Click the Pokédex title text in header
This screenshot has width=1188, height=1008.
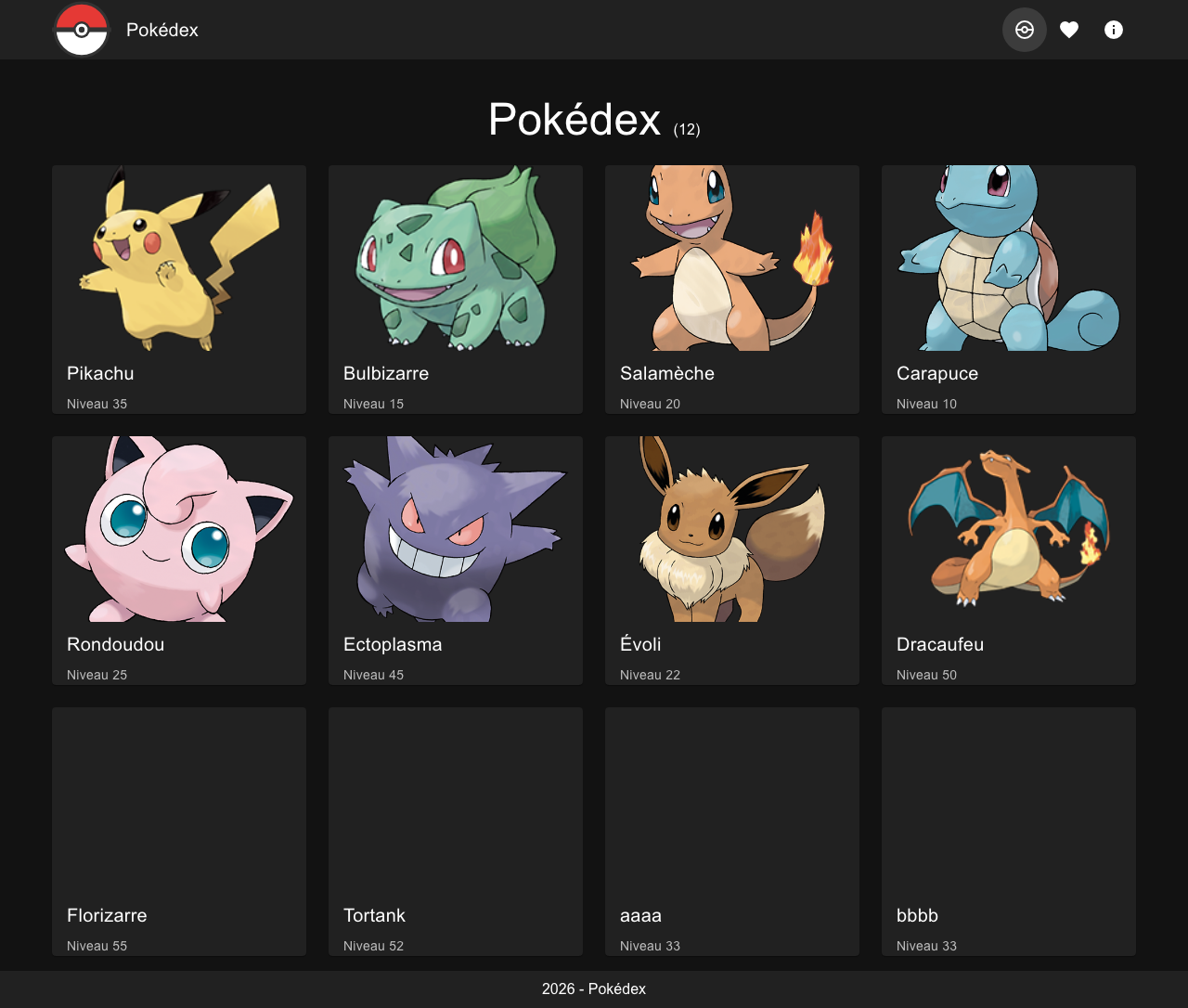[162, 30]
